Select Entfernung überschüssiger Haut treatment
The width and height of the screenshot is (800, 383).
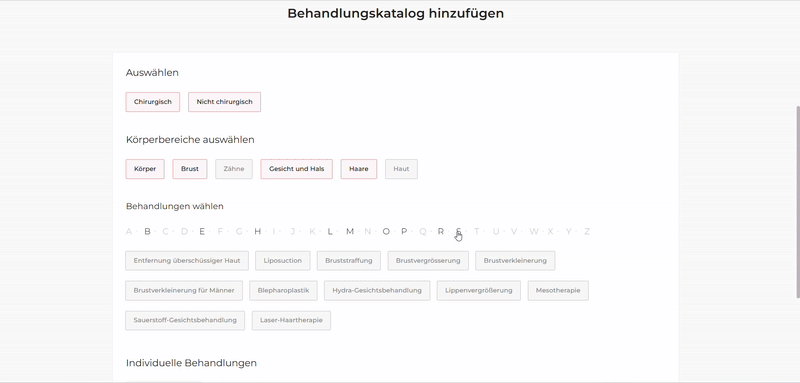tap(187, 261)
